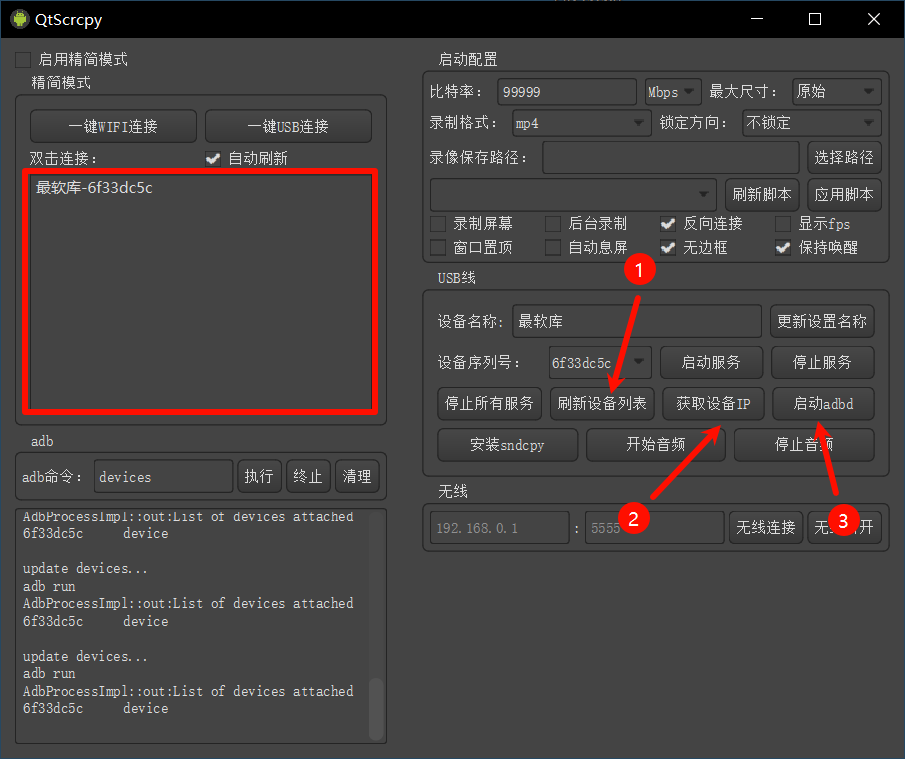Enable the 显示fps checkbox
Screen dimensions: 905x759
coord(783,224)
